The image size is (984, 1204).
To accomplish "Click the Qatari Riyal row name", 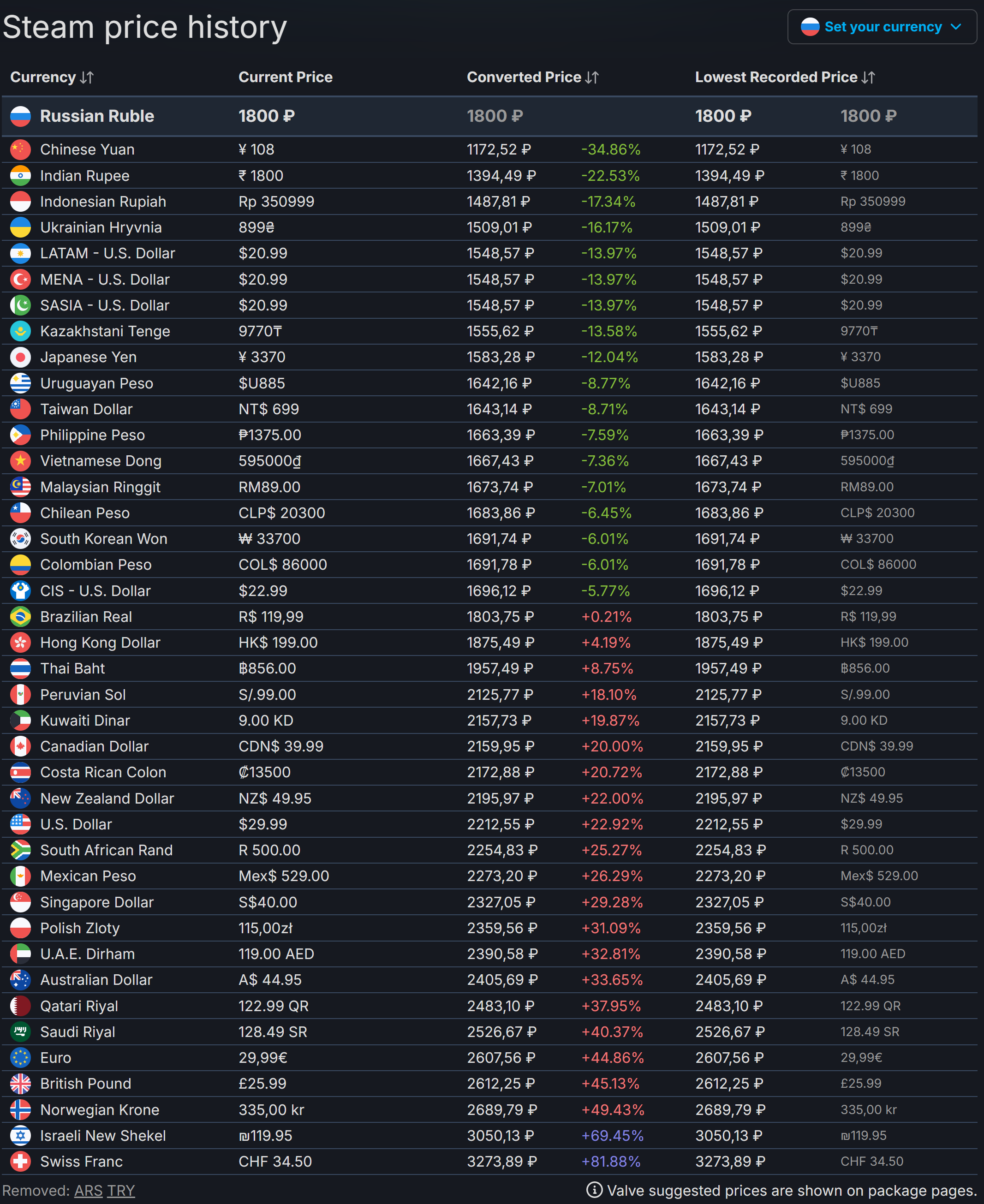I will (x=79, y=1006).
